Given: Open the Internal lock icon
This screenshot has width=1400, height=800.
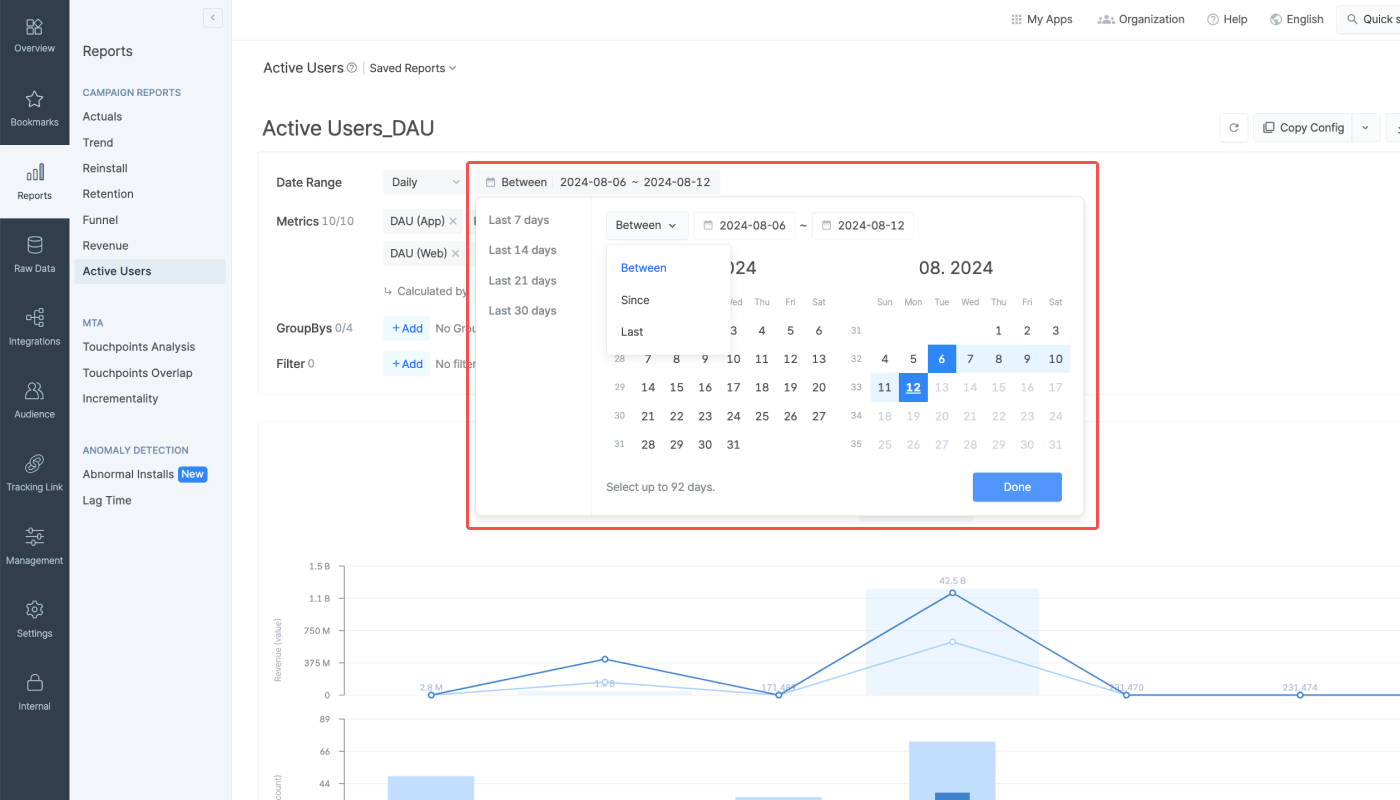Looking at the screenshot, I should pyautogui.click(x=34, y=683).
